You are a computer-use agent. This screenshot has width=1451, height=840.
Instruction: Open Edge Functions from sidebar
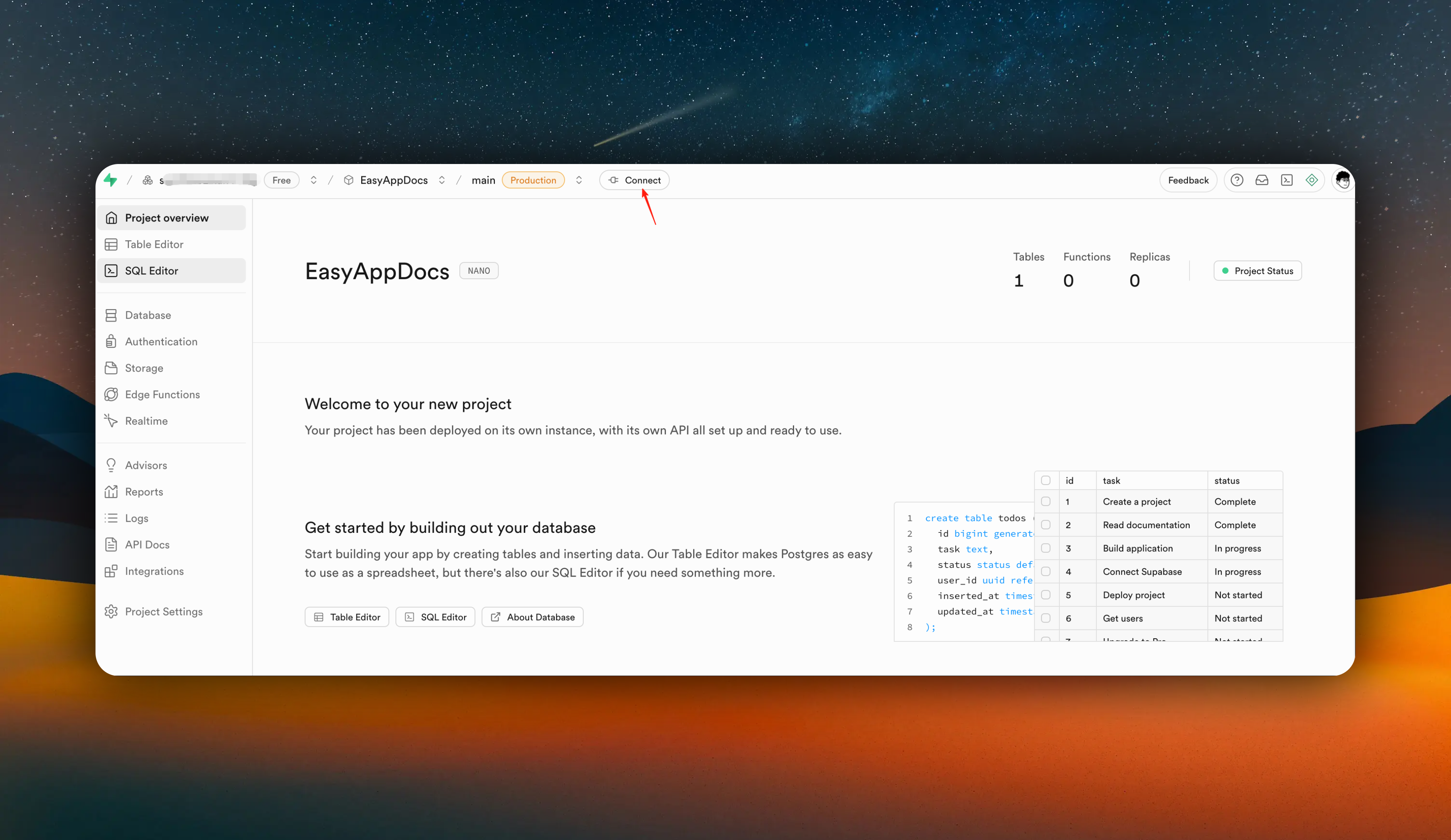point(163,394)
